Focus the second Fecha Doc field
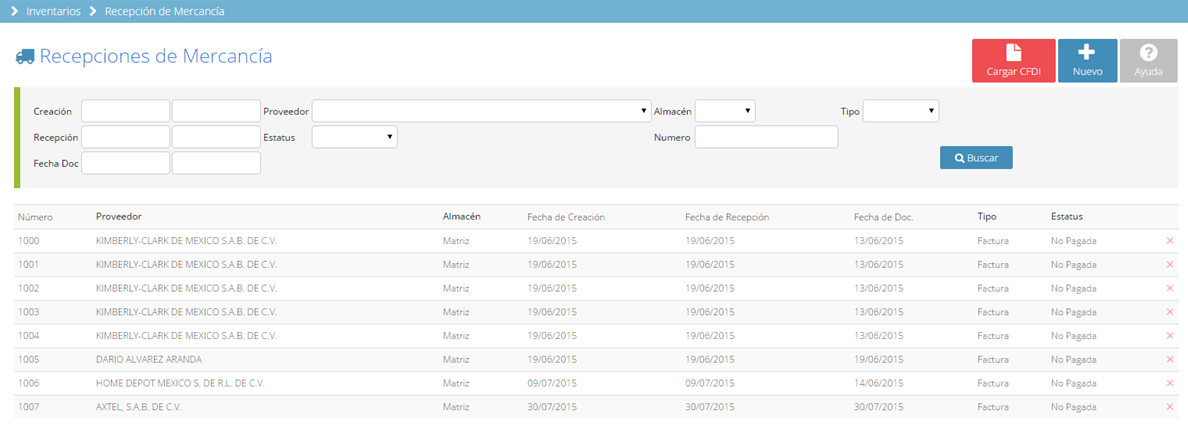1188x432 pixels. pyautogui.click(x=217, y=162)
